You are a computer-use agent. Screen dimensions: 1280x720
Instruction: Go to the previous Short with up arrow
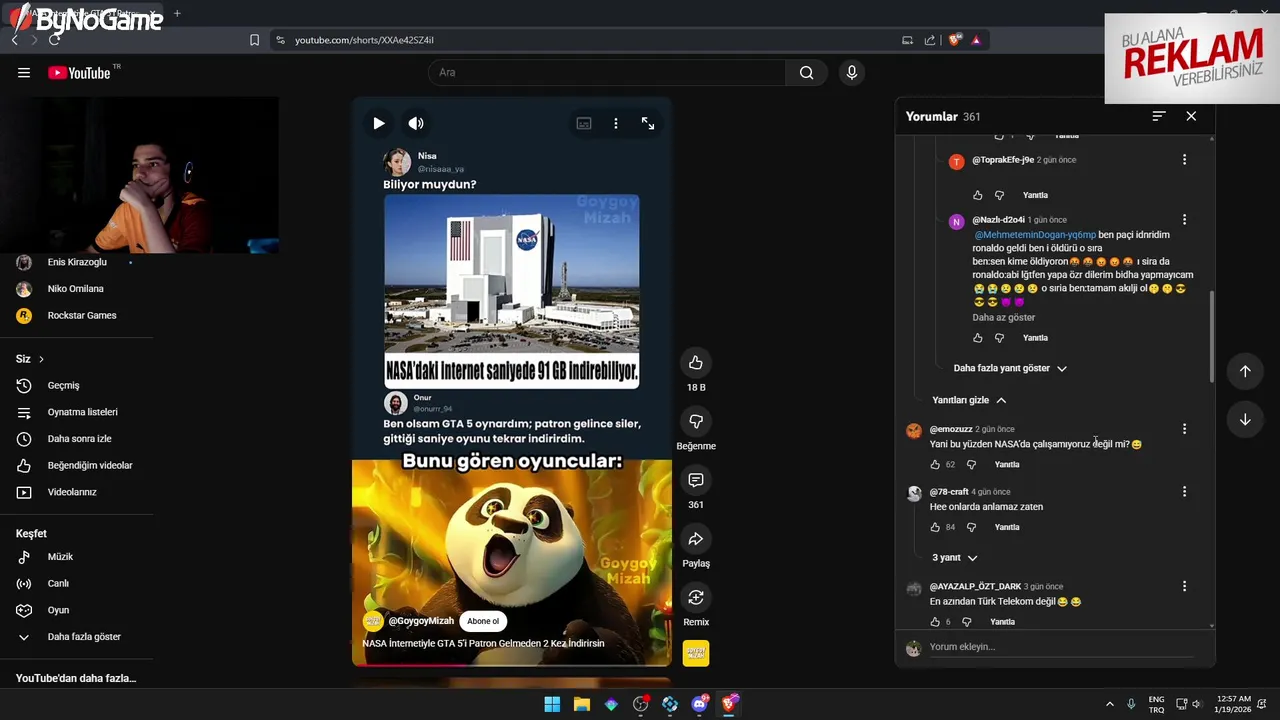[1245, 371]
